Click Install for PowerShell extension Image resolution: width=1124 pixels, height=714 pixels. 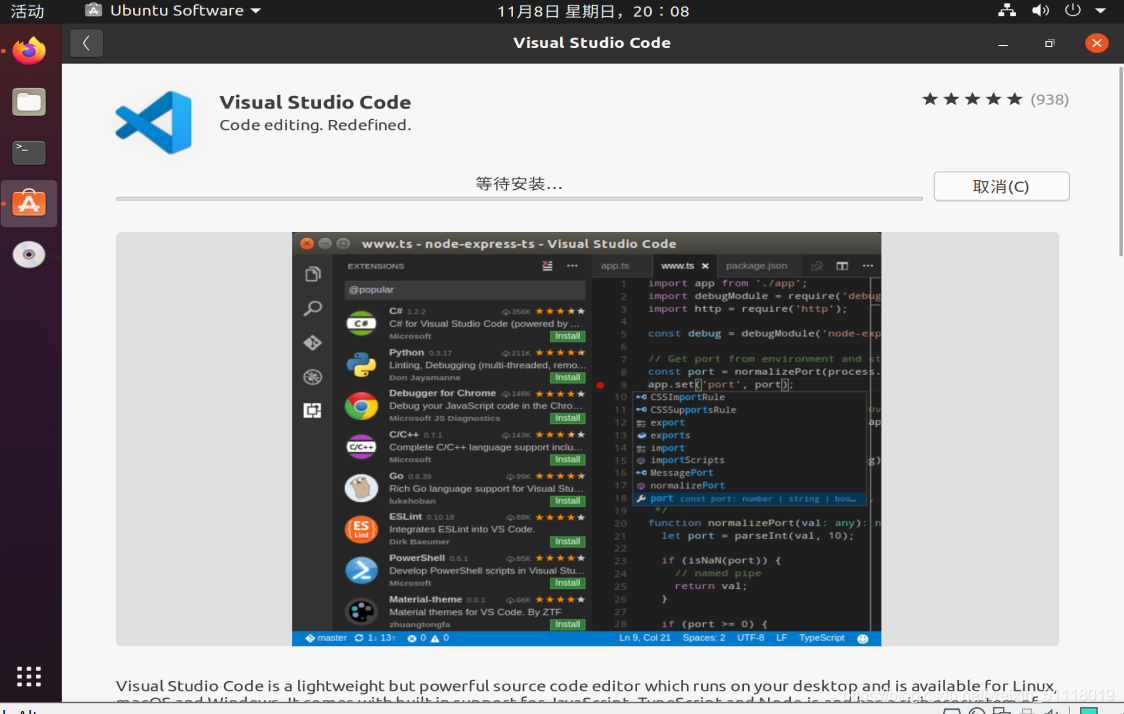(x=568, y=584)
